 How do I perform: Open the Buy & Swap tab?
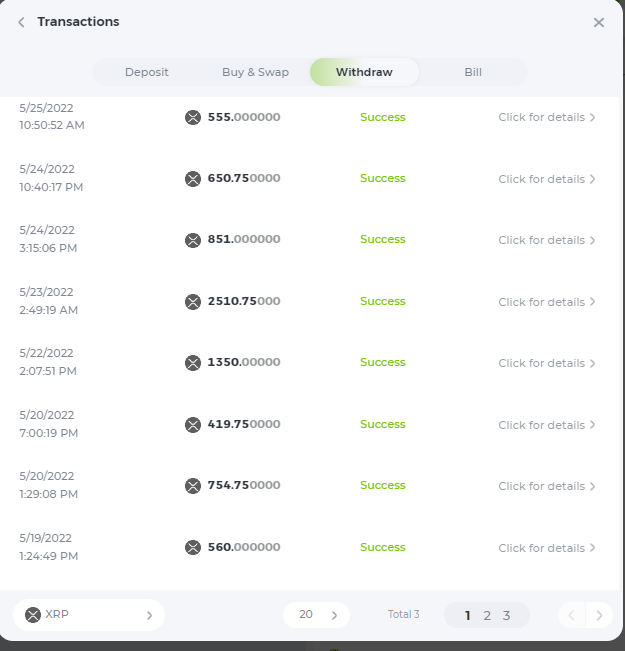(255, 72)
